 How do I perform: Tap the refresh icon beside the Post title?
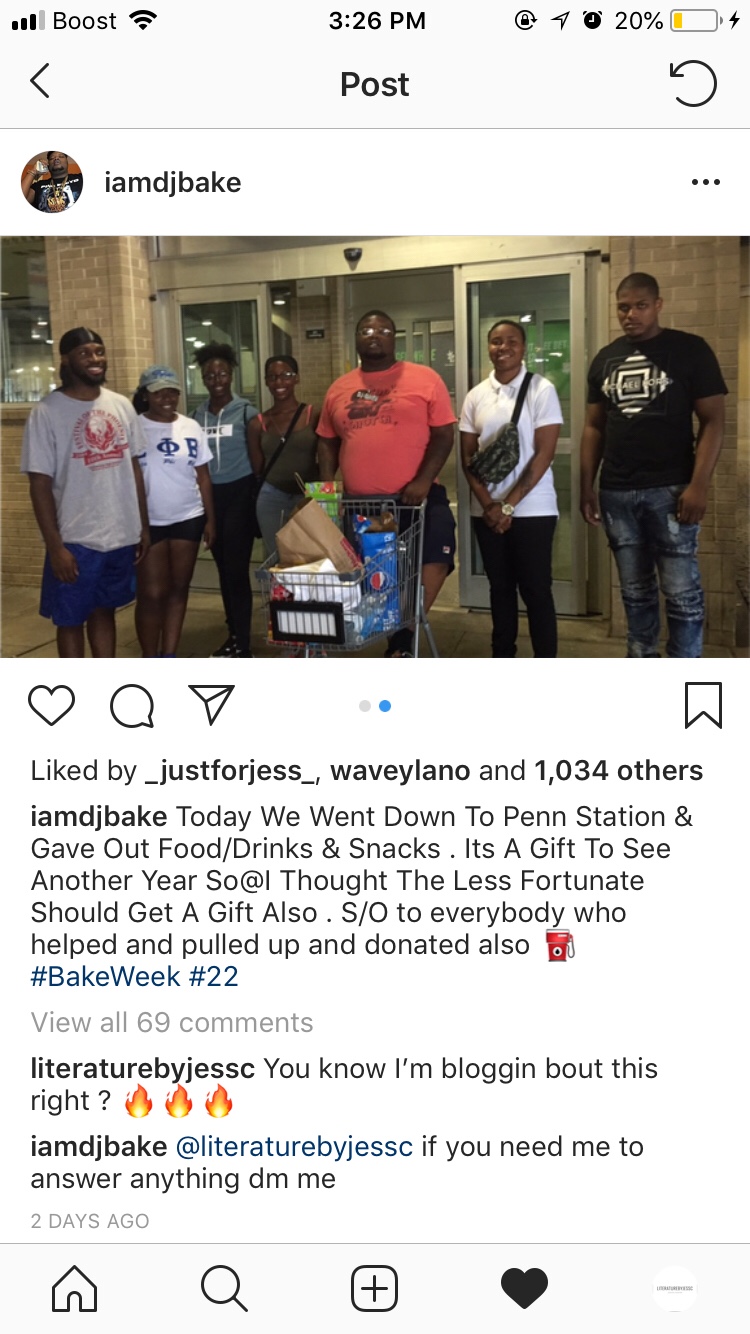693,83
